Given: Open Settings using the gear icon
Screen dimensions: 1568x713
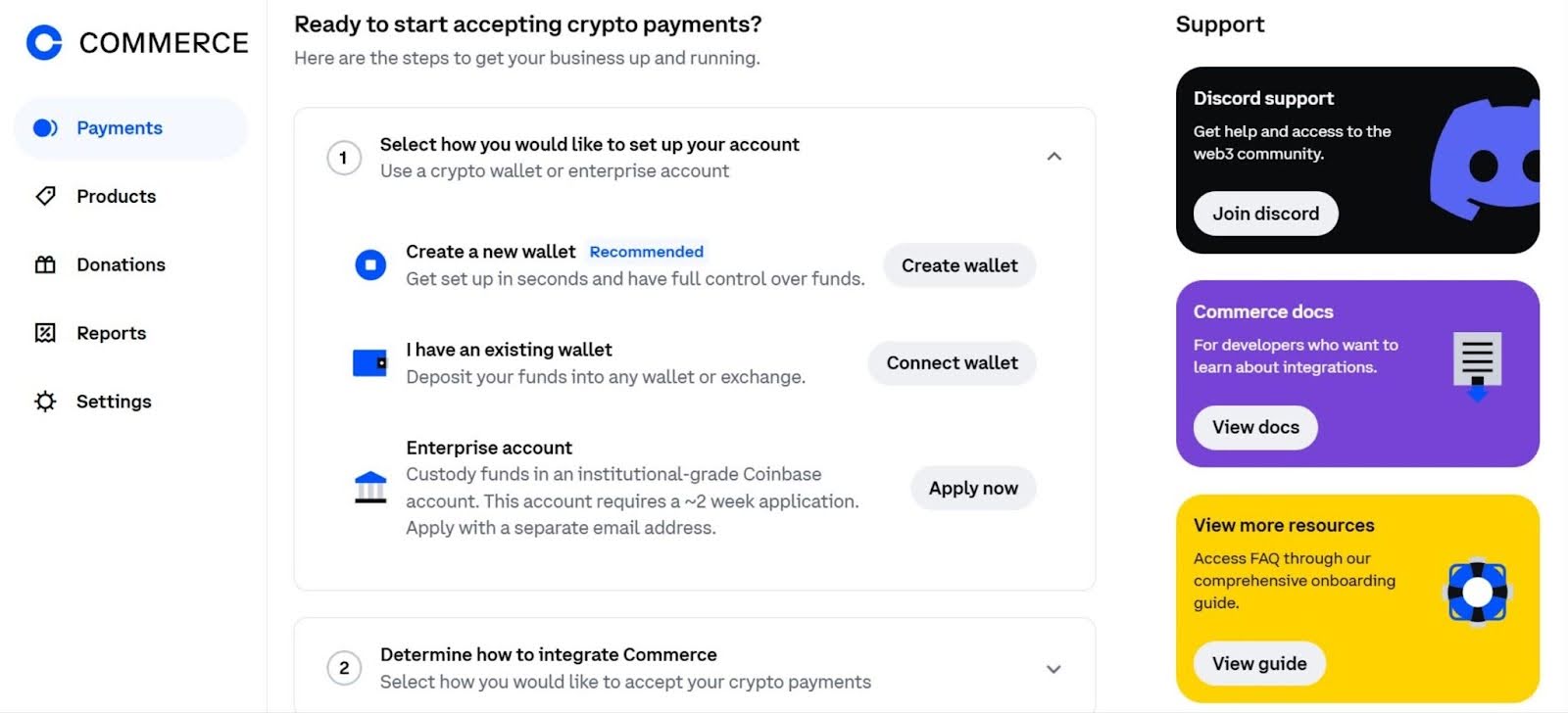Looking at the screenshot, I should click(x=45, y=402).
